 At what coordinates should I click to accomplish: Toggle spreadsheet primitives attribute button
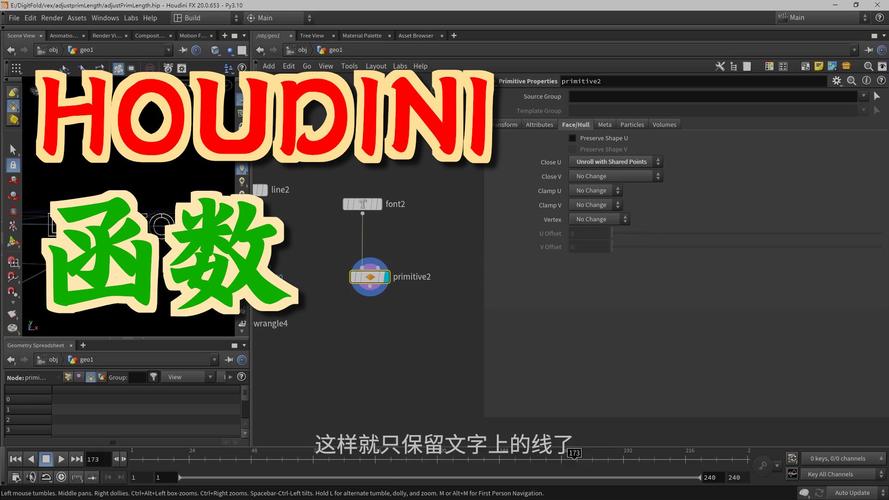[x=91, y=377]
